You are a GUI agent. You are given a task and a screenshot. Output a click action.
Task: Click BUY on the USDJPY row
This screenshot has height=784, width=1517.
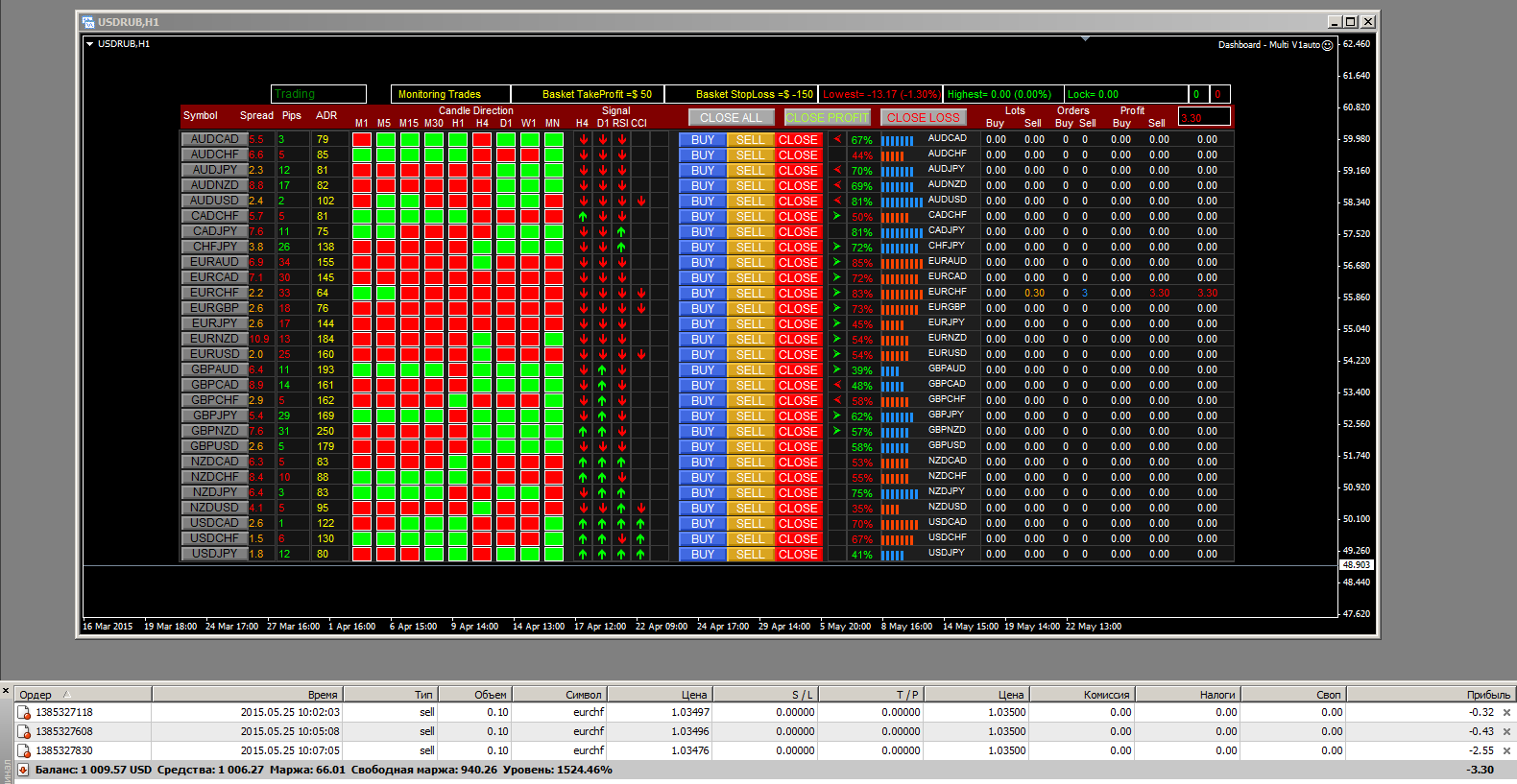(703, 554)
